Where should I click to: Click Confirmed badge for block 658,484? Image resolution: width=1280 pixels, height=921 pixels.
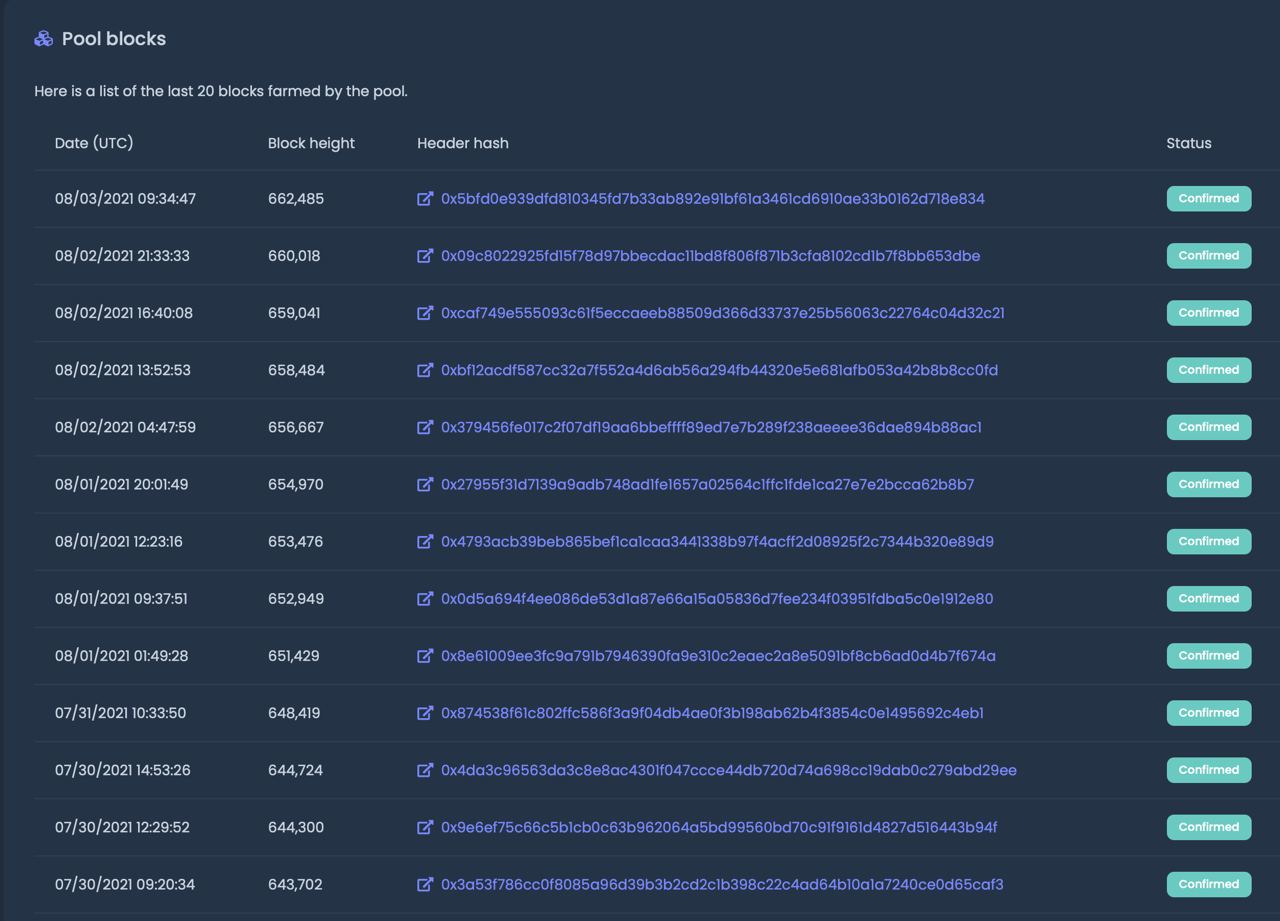tap(1209, 369)
